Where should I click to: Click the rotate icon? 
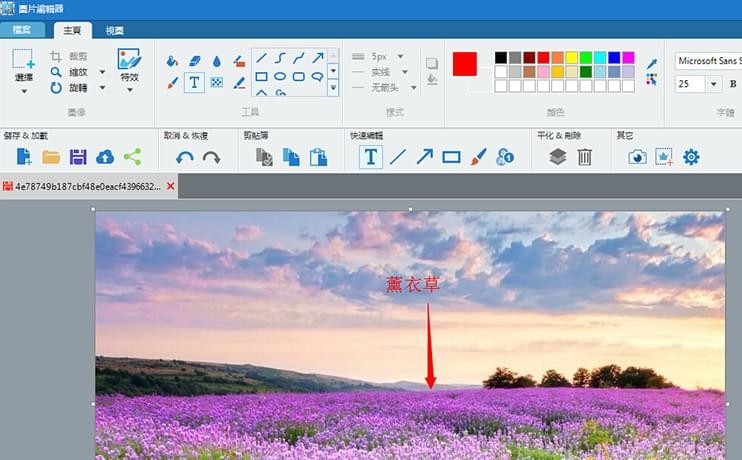coord(56,88)
